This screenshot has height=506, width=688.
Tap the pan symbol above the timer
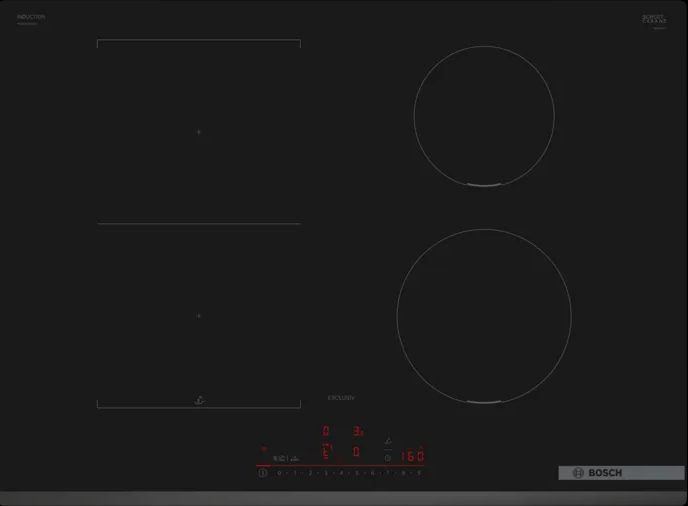point(387,440)
